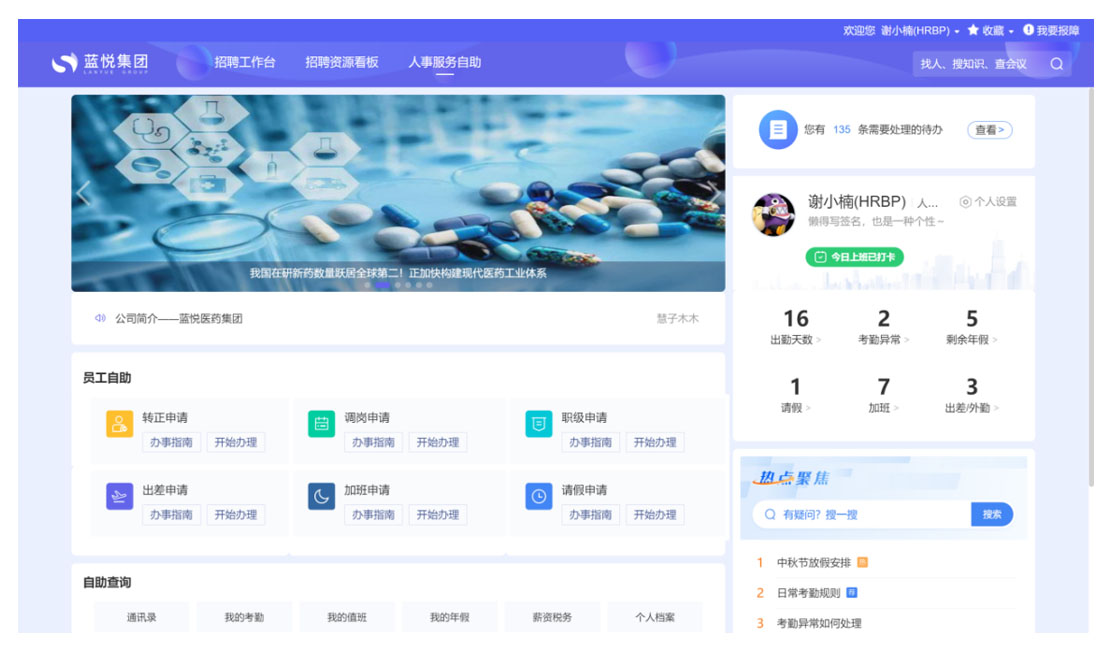
Task: Click the 今日上班已打卡 check-in button
Action: click(x=854, y=257)
